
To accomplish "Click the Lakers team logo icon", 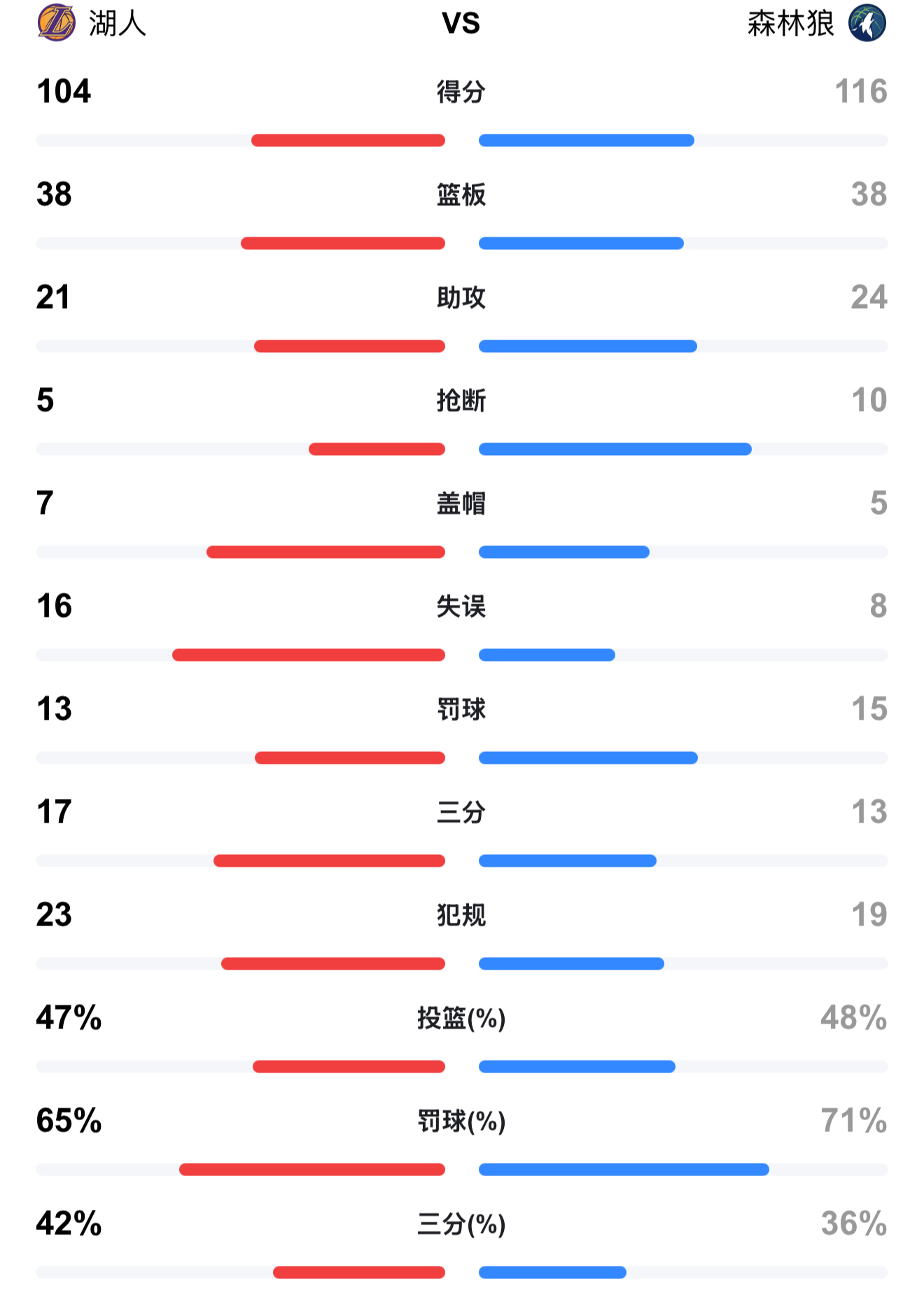I will click(x=56, y=23).
